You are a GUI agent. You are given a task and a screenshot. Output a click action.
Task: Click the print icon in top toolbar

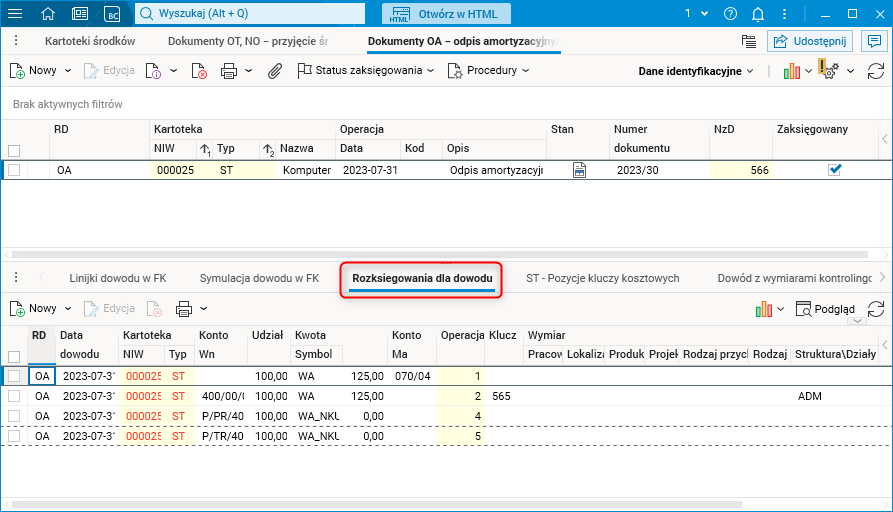229,71
